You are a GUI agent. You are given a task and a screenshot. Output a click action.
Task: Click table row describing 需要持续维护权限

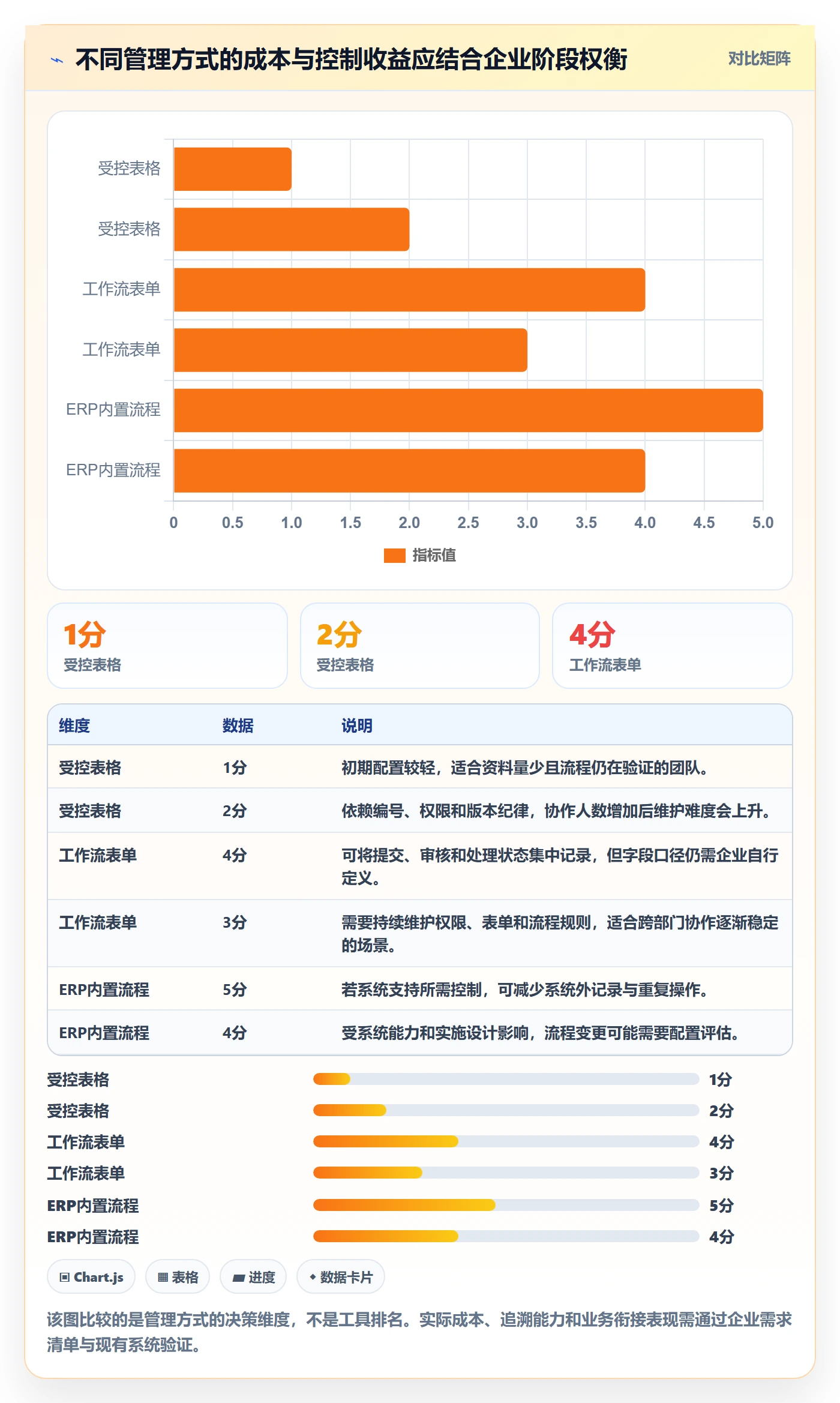(x=420, y=933)
